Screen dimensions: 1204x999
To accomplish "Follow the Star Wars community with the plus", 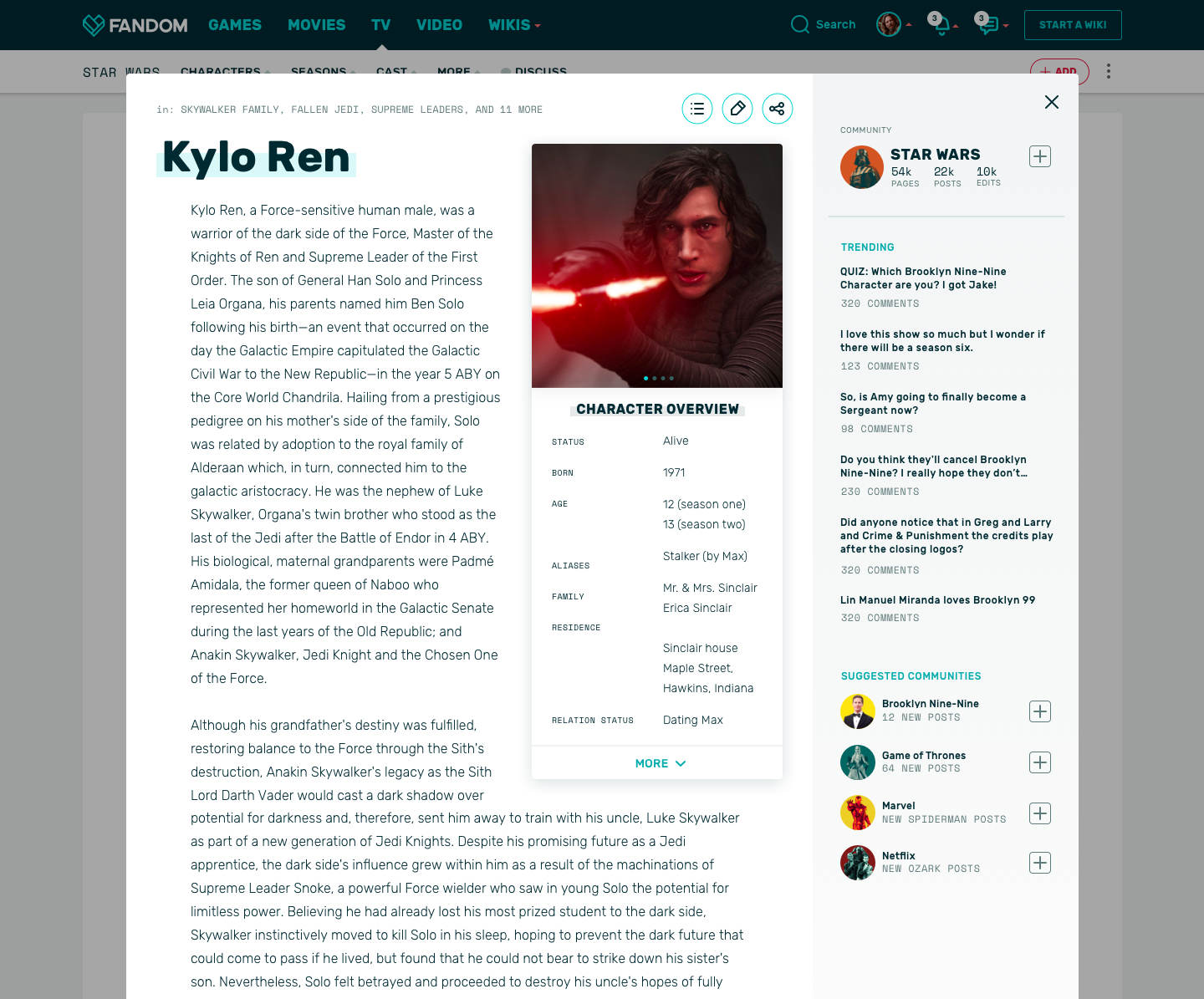I will (1039, 156).
